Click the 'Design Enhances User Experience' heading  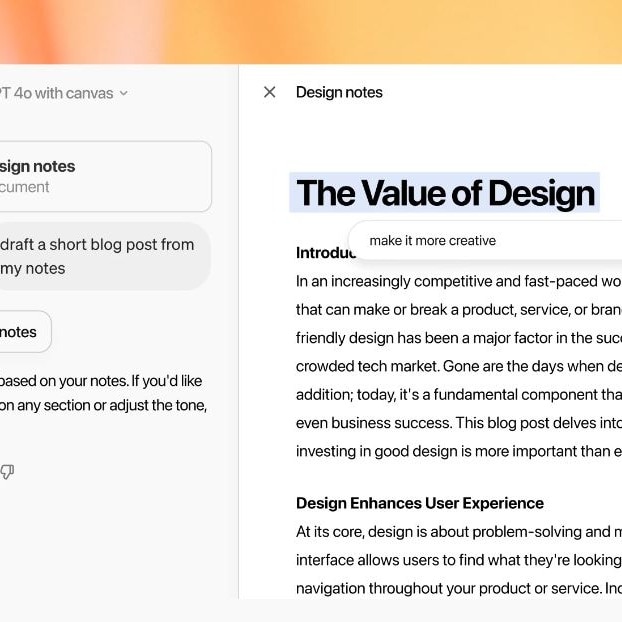coord(420,503)
